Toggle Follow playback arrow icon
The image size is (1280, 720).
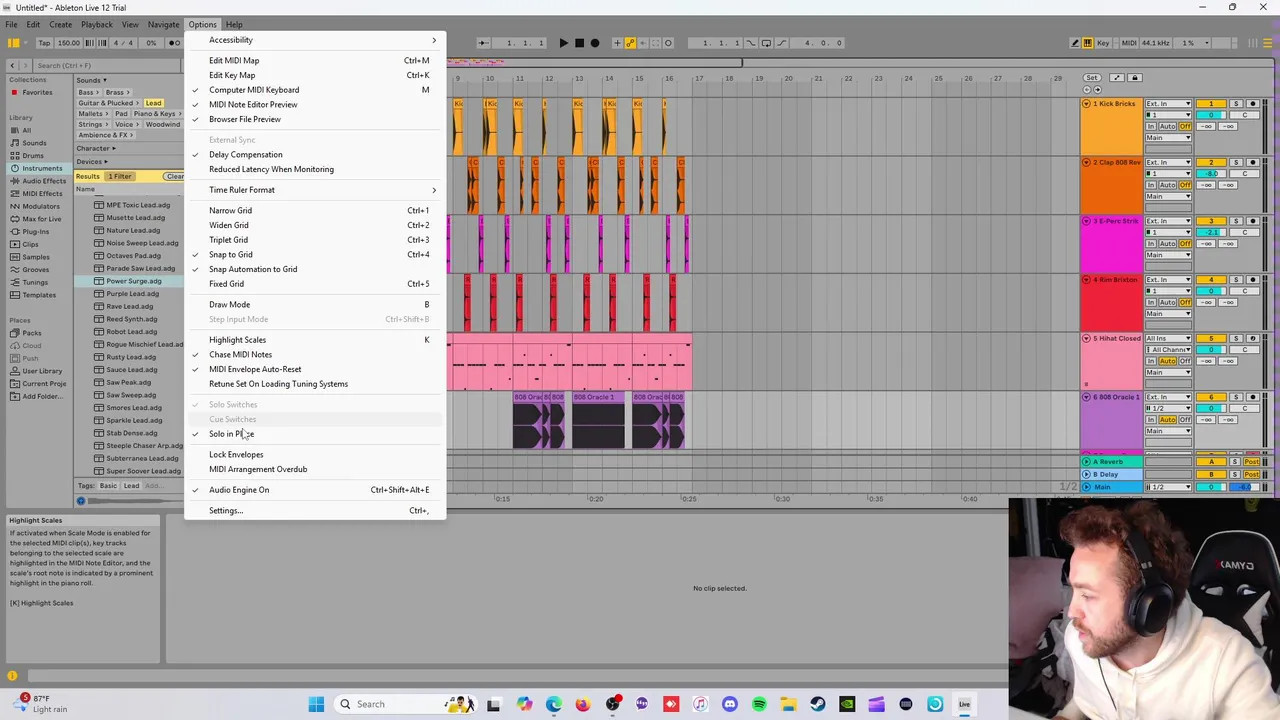point(484,43)
